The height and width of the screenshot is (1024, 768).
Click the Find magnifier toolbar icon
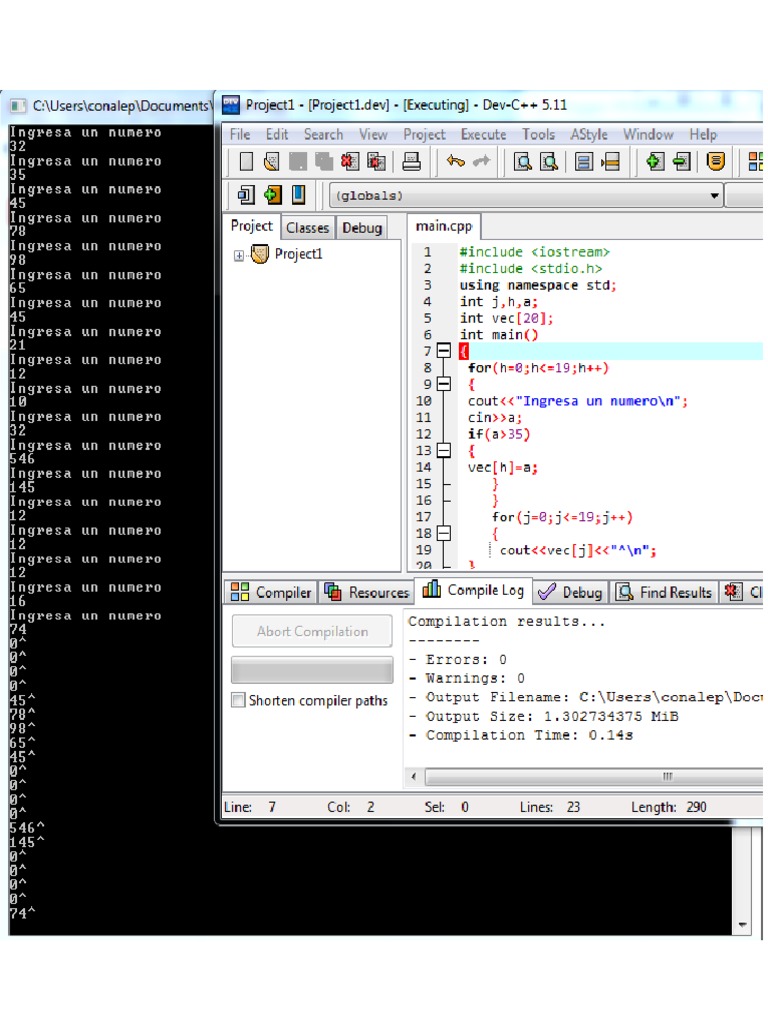[522, 162]
